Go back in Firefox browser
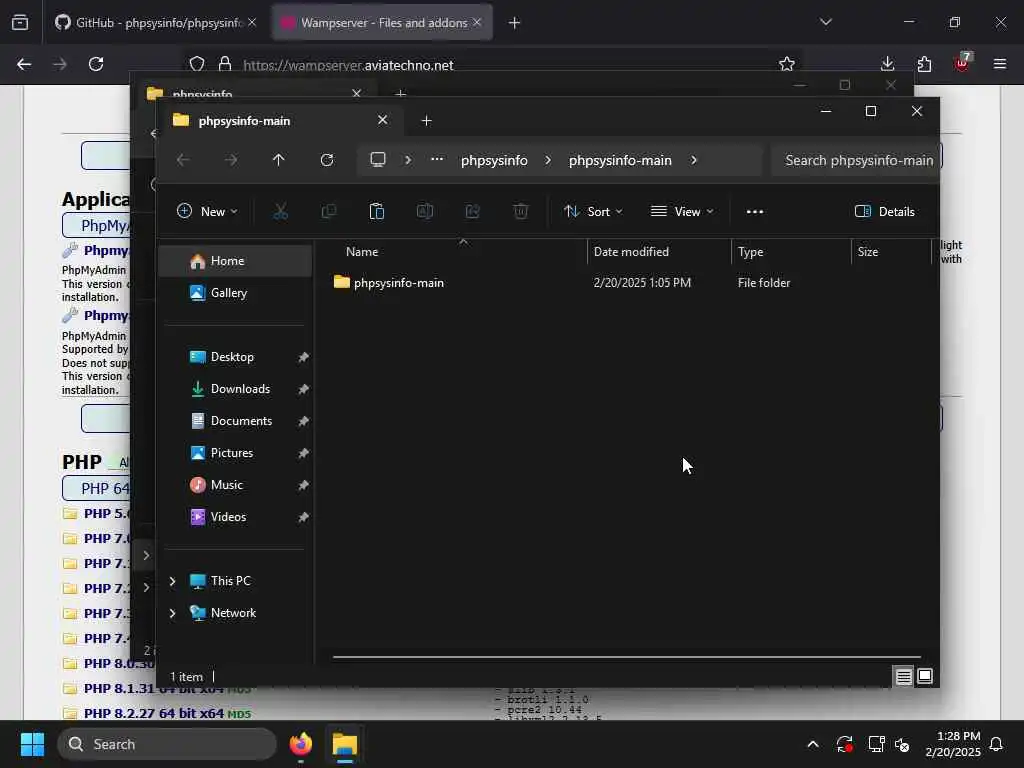Screen dimensions: 1024x768 (x=24, y=64)
